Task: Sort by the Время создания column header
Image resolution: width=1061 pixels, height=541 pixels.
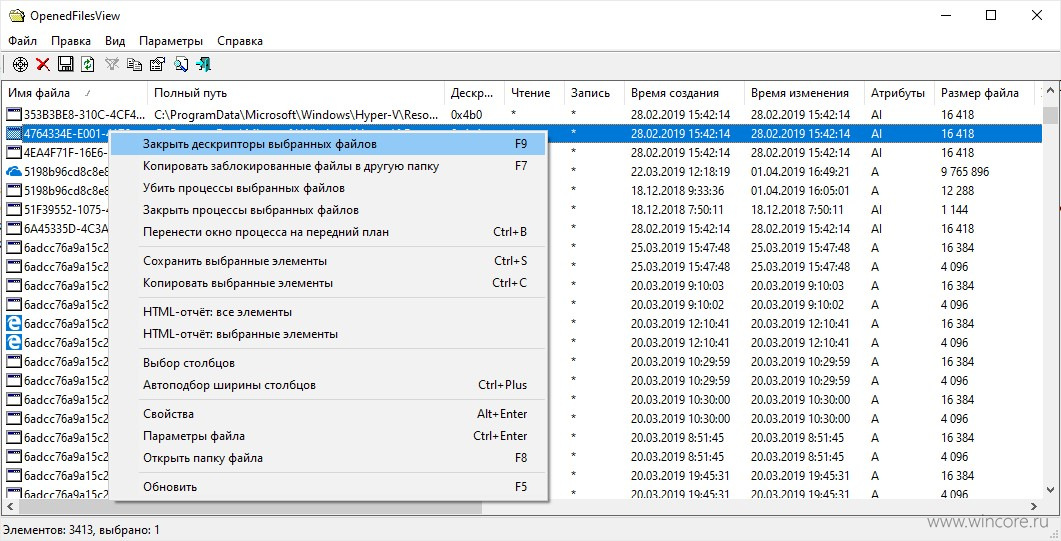Action: coord(684,93)
